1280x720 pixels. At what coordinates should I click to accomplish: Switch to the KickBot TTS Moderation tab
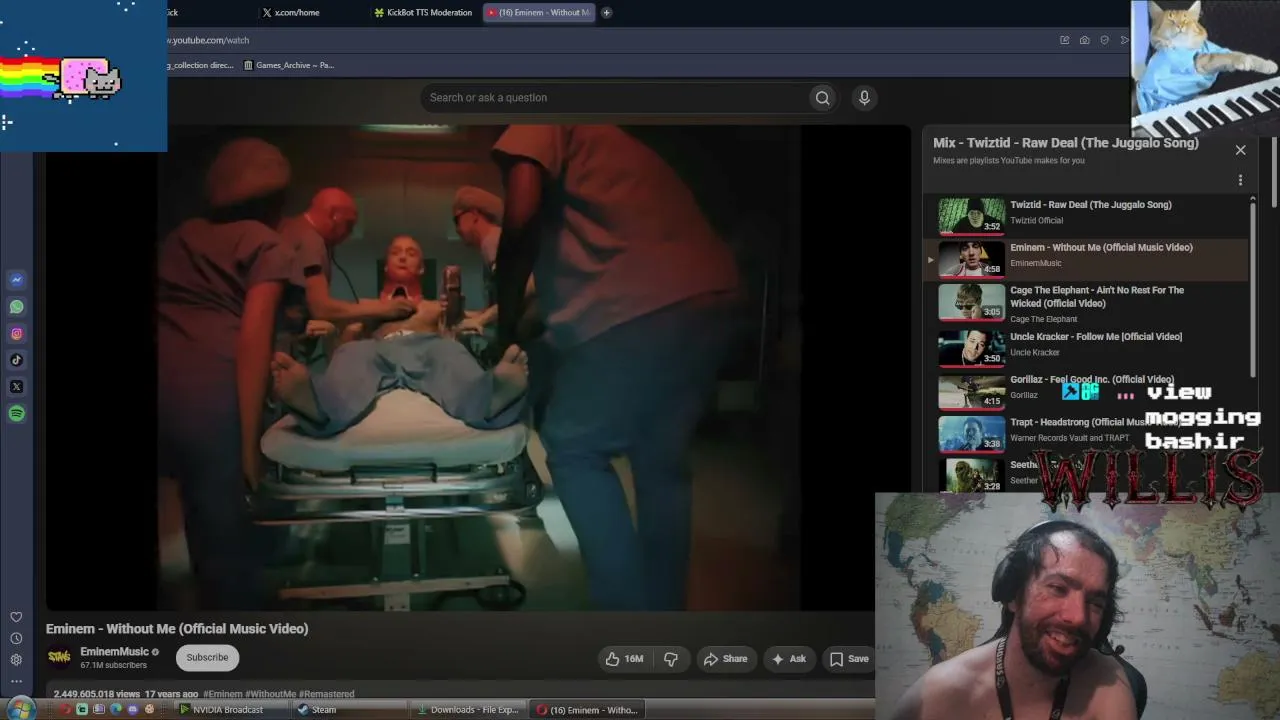click(422, 13)
